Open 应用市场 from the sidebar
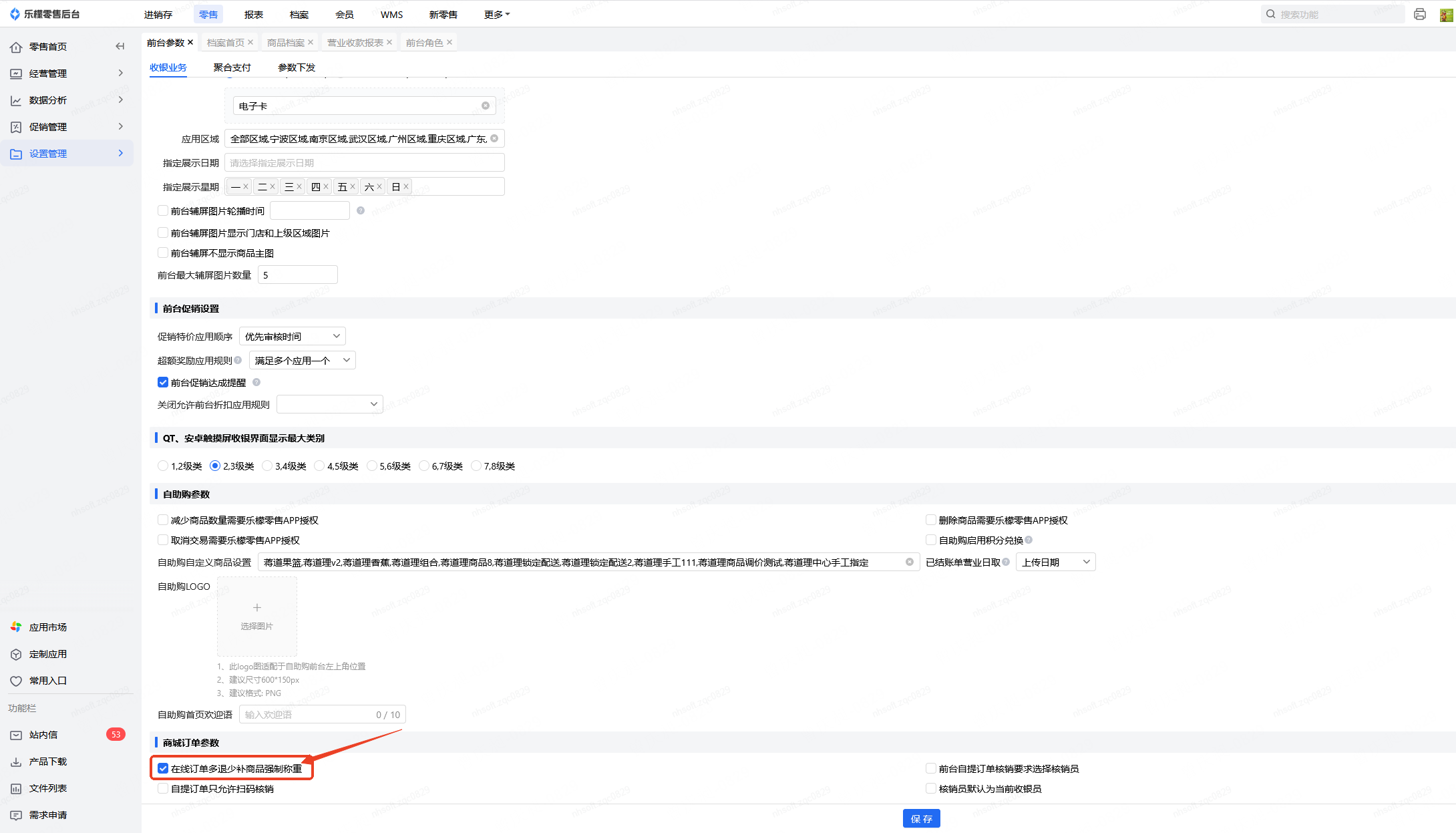 tap(47, 627)
